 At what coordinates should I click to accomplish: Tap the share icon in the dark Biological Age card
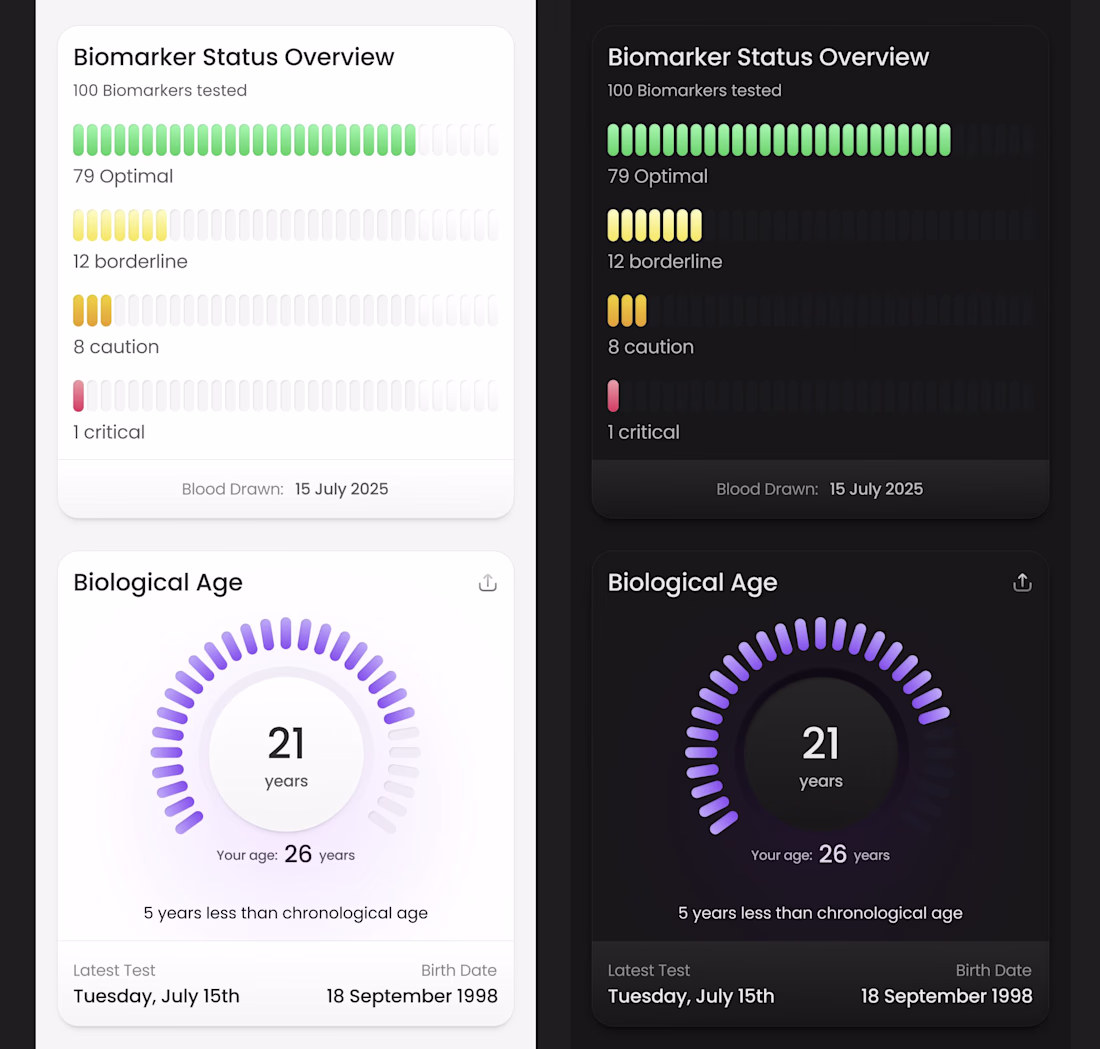(1022, 583)
